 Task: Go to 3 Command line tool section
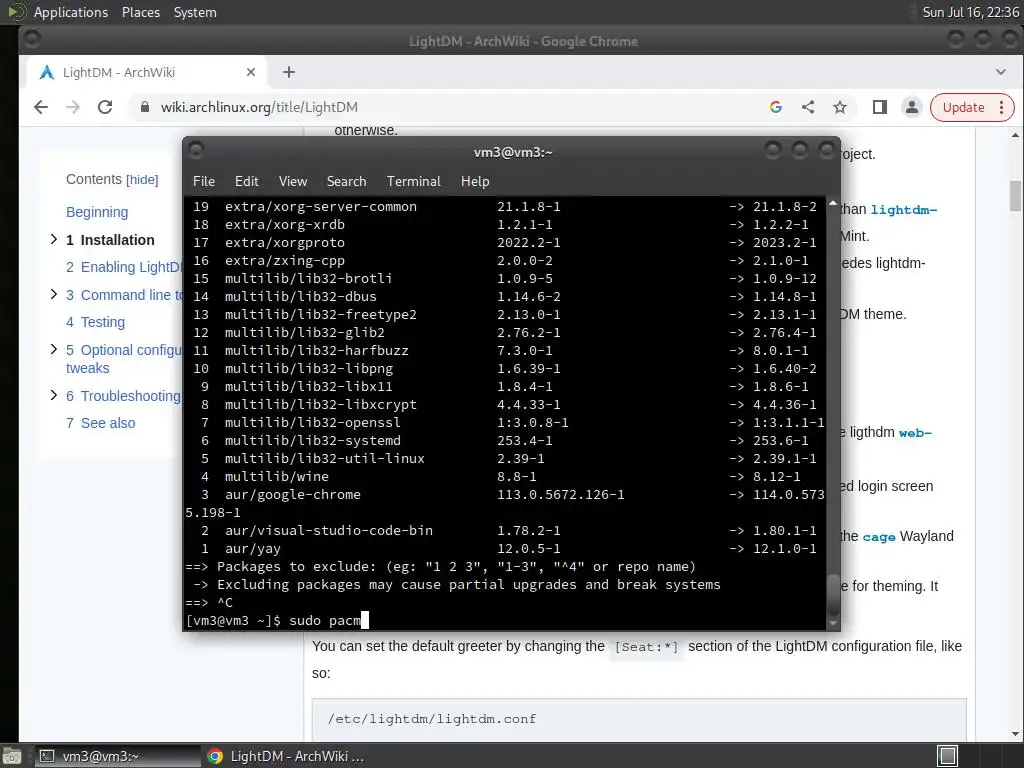pos(124,295)
